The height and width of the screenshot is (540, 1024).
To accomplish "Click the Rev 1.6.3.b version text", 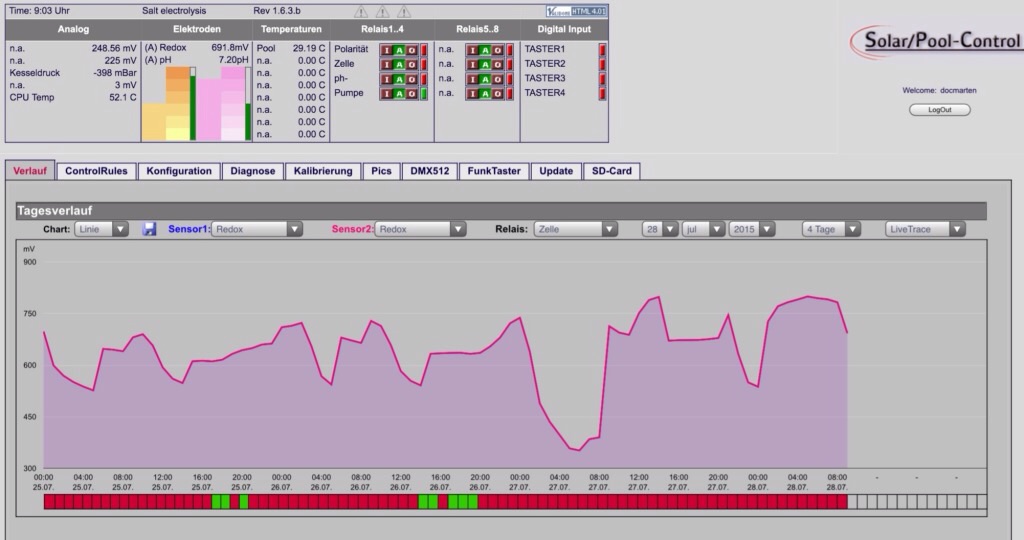I will click(277, 11).
